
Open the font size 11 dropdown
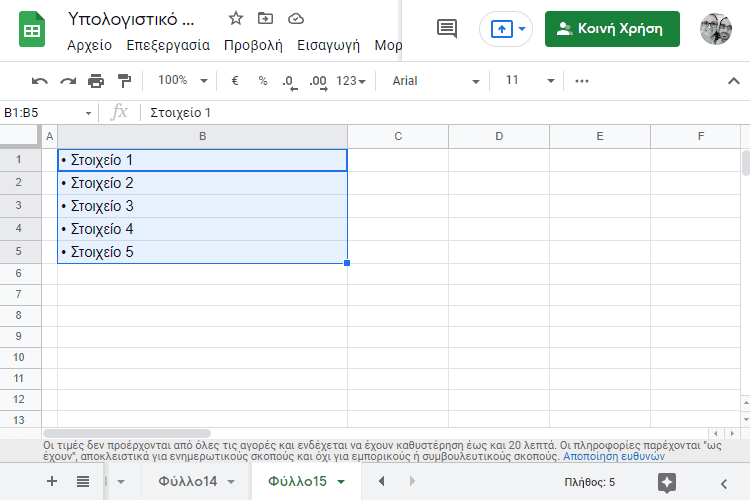coord(529,80)
